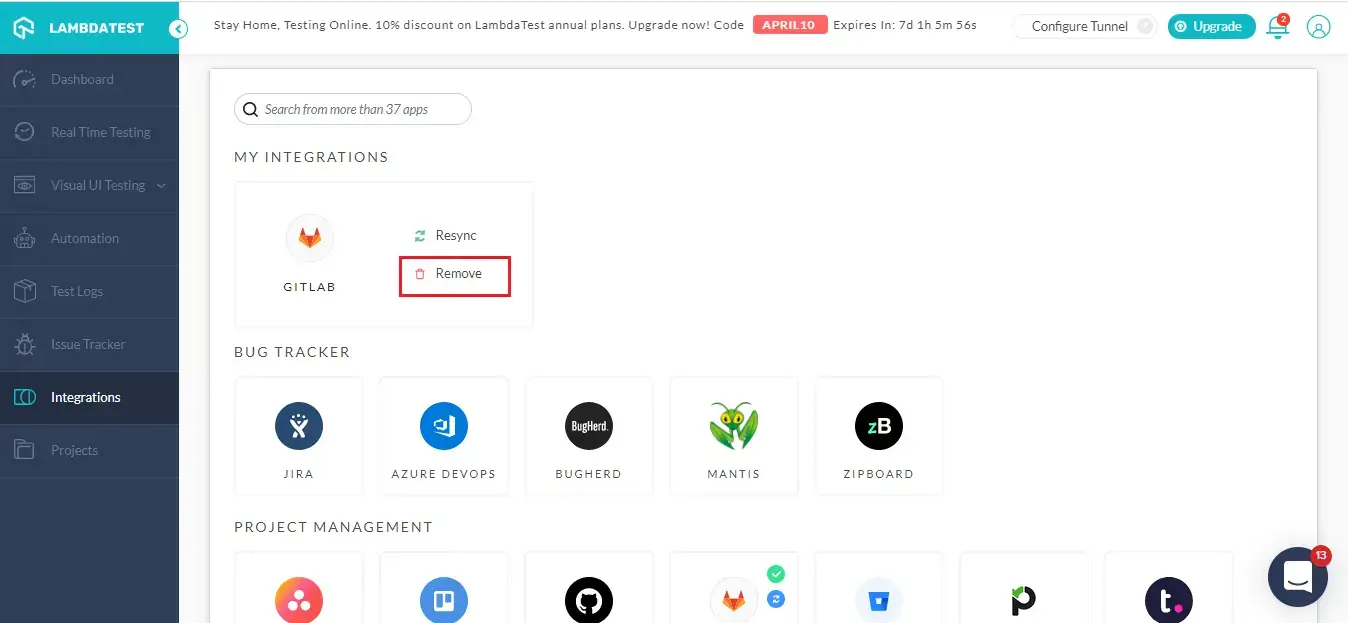Remove the GitLab integration
Viewport: 1348px width, 623px height.
coord(455,274)
